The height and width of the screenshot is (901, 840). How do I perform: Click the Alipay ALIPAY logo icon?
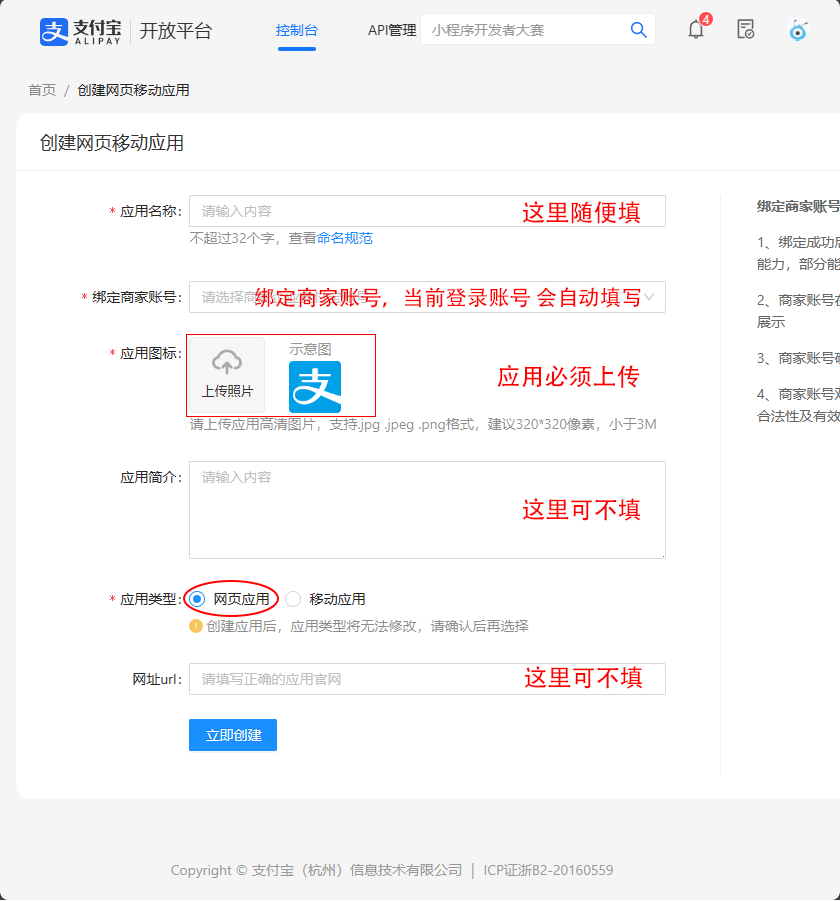52,31
